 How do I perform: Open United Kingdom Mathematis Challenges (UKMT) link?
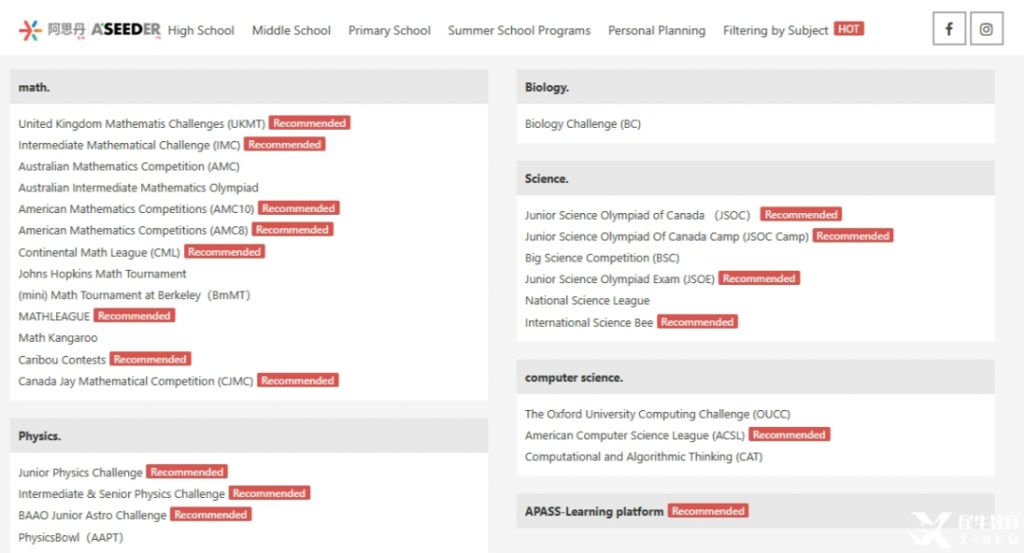tap(142, 123)
